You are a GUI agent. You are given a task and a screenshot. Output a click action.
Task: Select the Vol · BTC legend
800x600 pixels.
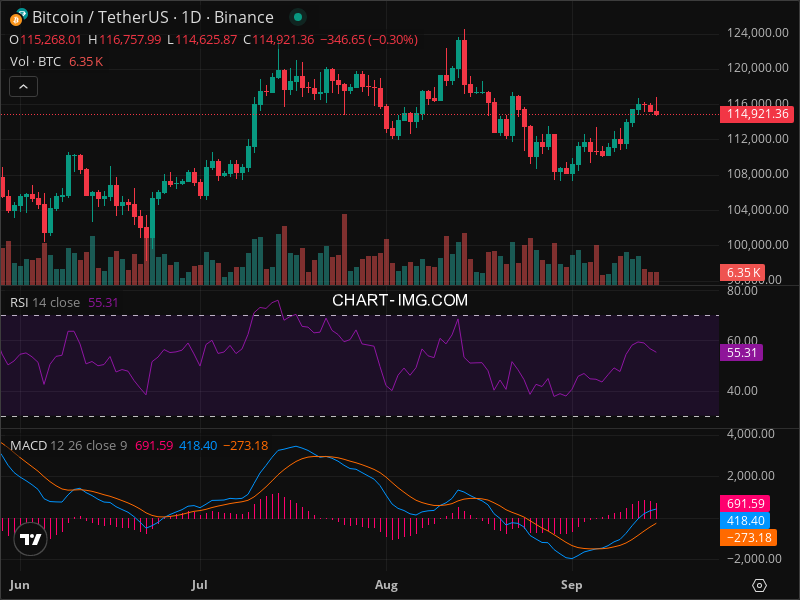pyautogui.click(x=35, y=62)
